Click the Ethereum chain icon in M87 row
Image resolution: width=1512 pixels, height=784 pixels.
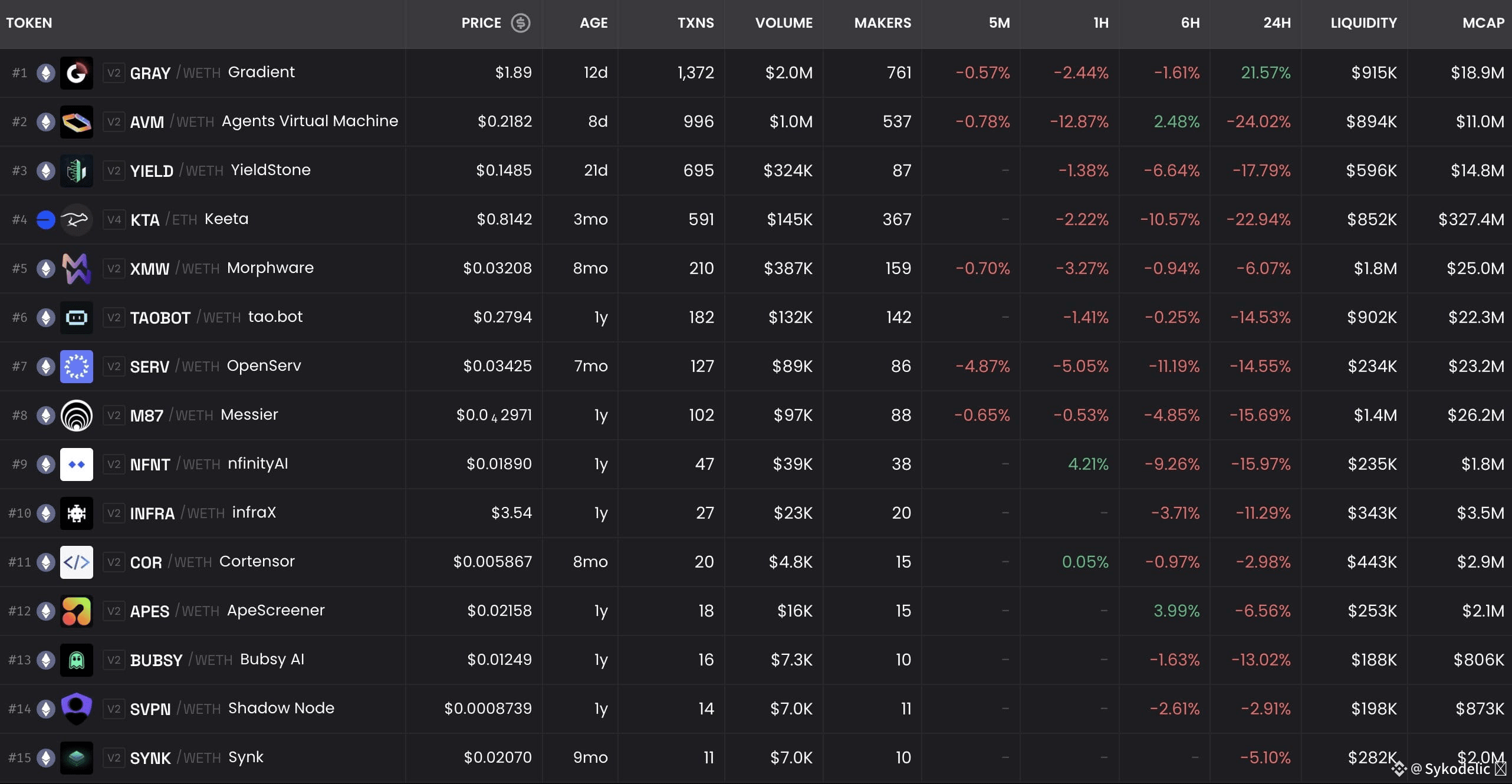tap(45, 416)
